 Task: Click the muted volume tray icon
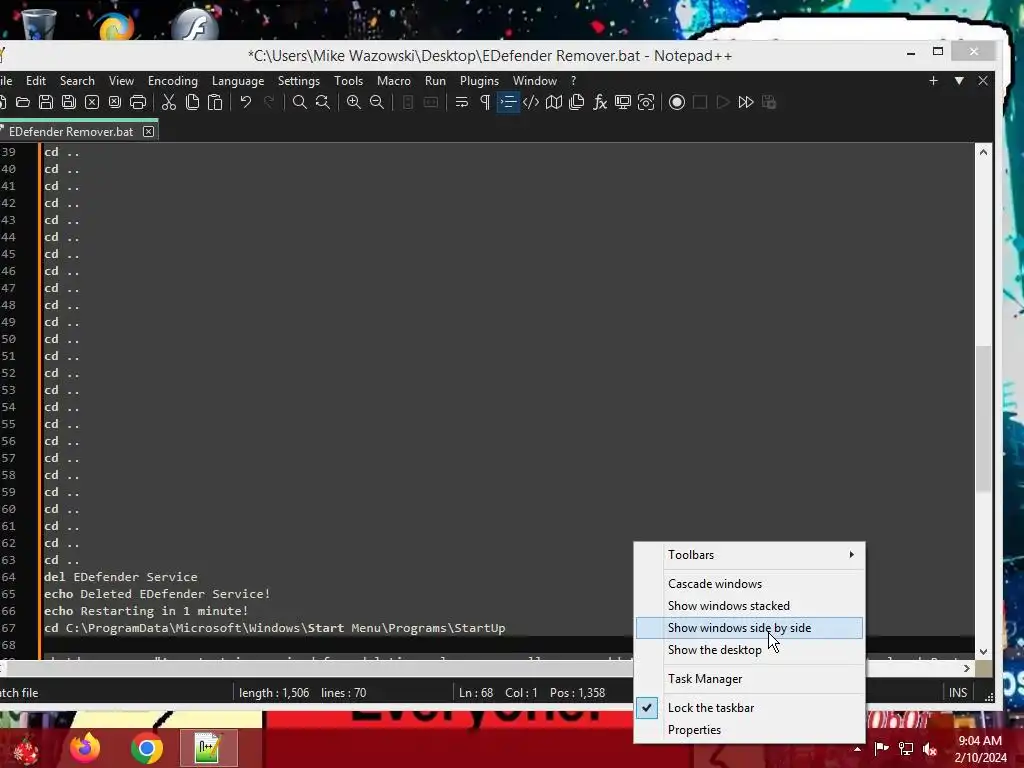coord(930,748)
